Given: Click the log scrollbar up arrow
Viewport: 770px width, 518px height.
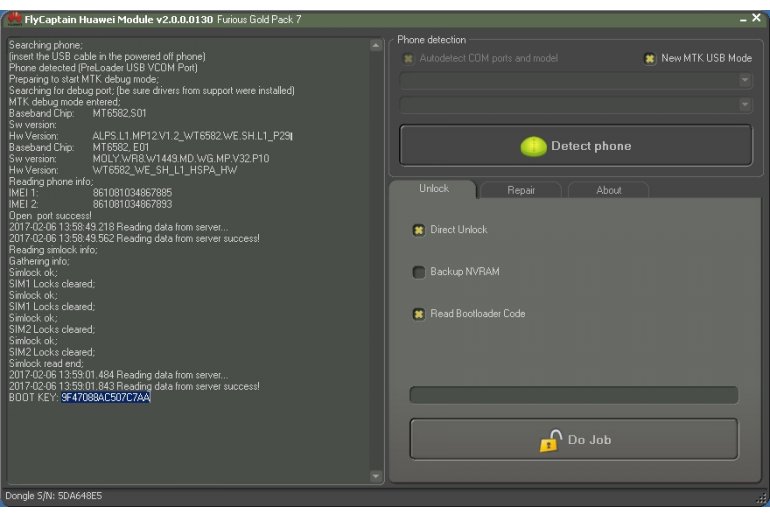Looking at the screenshot, I should pyautogui.click(x=376, y=45).
